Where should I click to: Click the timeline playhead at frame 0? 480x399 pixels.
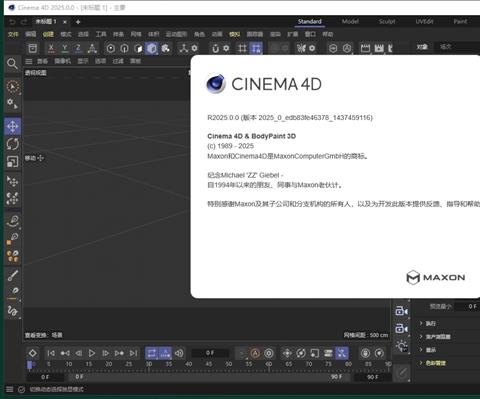coord(30,365)
